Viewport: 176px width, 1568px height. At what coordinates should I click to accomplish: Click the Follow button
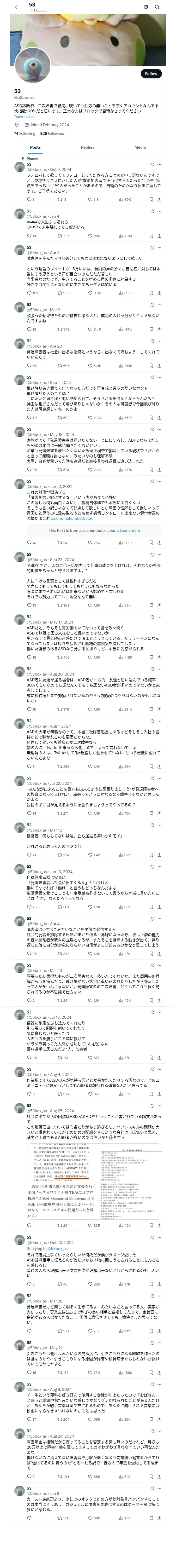(x=150, y=74)
